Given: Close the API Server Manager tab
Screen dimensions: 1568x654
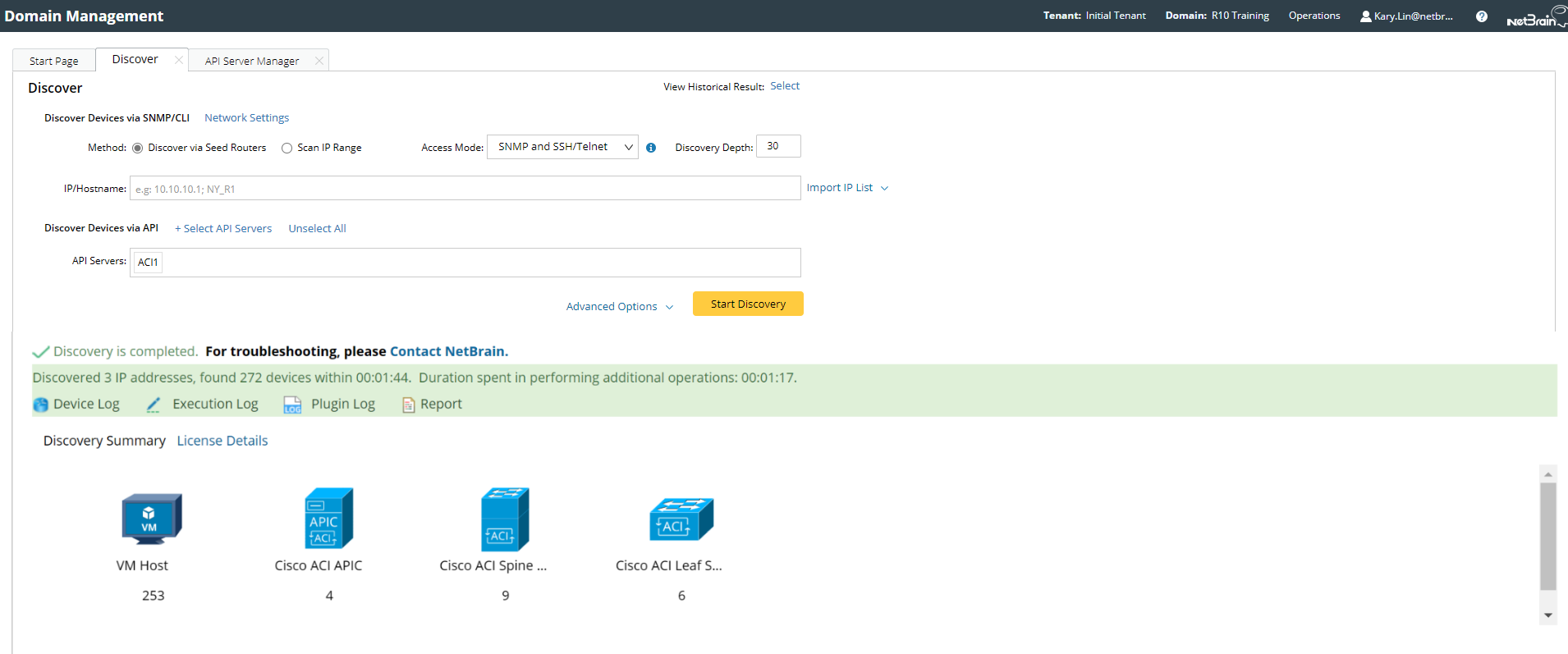Looking at the screenshot, I should click(319, 61).
